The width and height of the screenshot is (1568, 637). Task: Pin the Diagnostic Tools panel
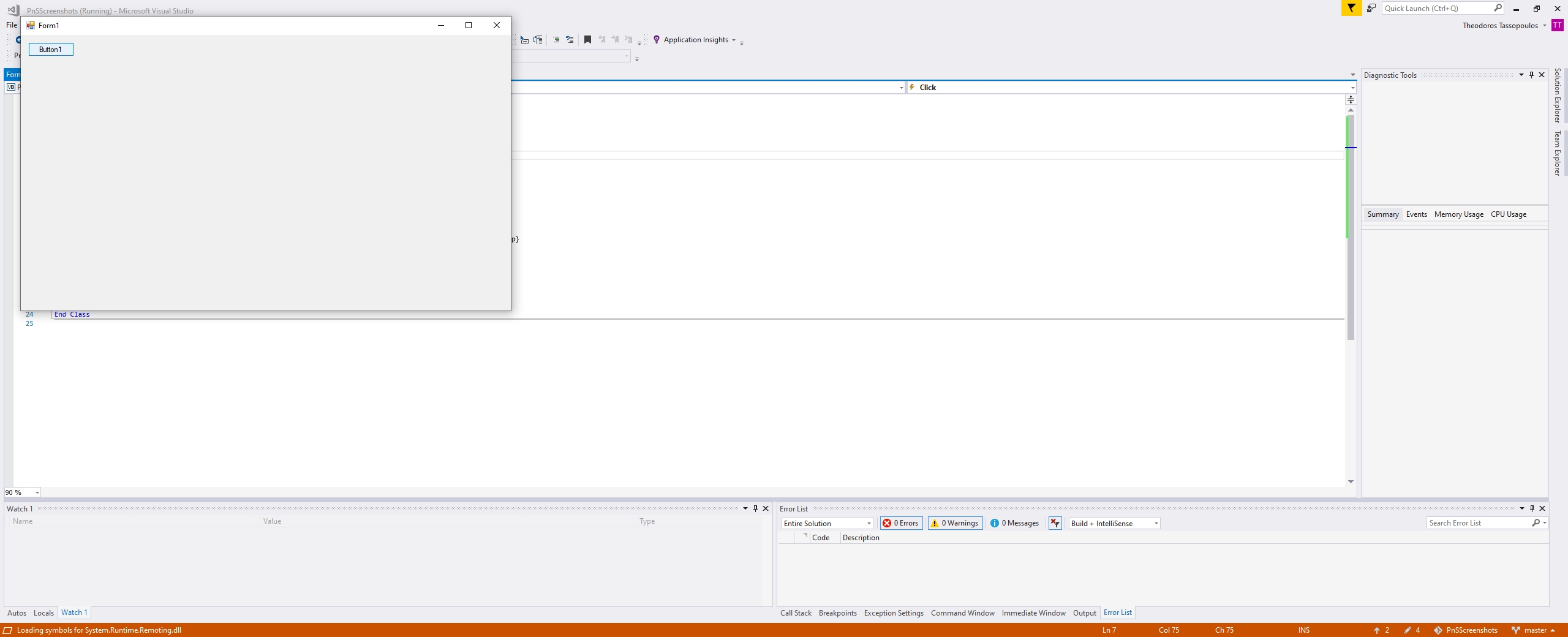click(x=1531, y=75)
